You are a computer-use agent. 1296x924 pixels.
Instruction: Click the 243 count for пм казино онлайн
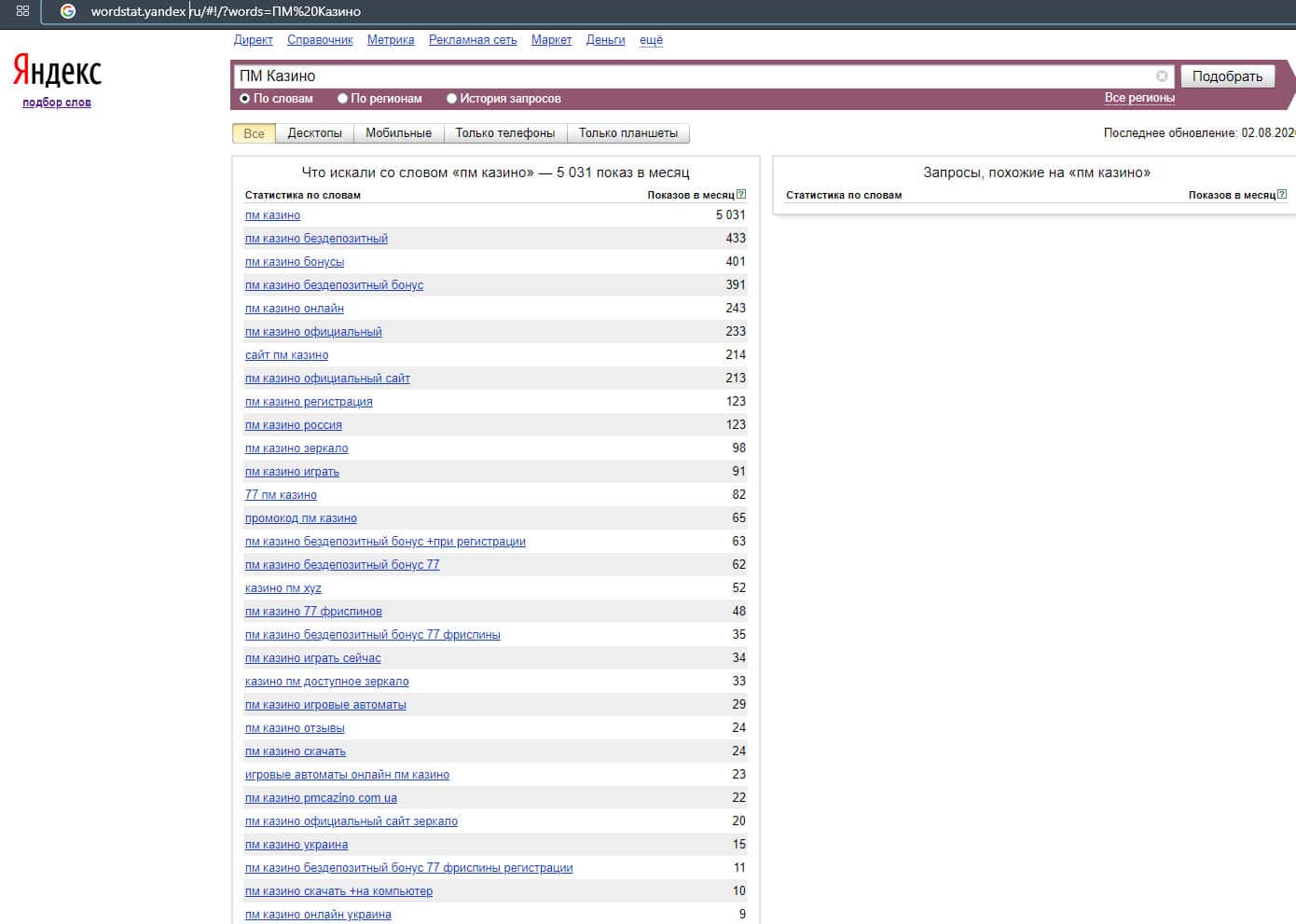click(x=736, y=309)
